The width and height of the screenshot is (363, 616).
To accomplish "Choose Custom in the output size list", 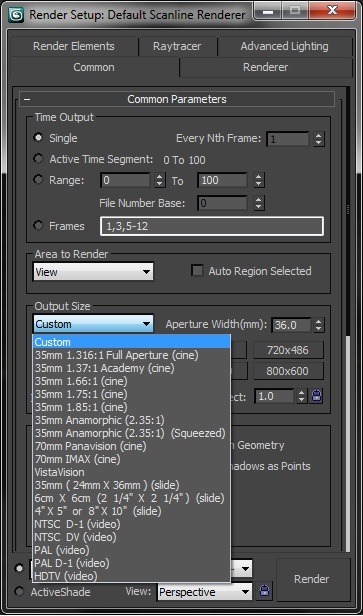I will pos(131,342).
